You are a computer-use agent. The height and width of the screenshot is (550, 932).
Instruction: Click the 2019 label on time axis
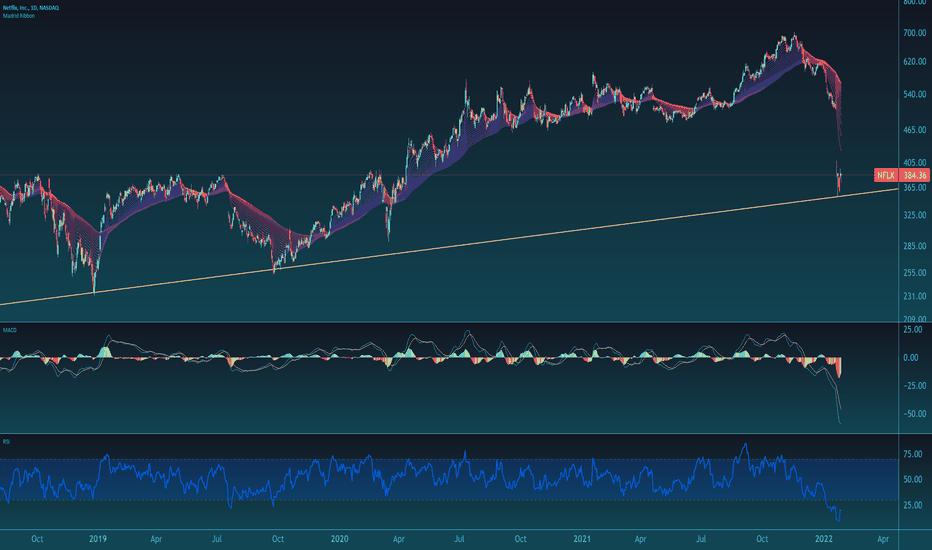(98, 539)
